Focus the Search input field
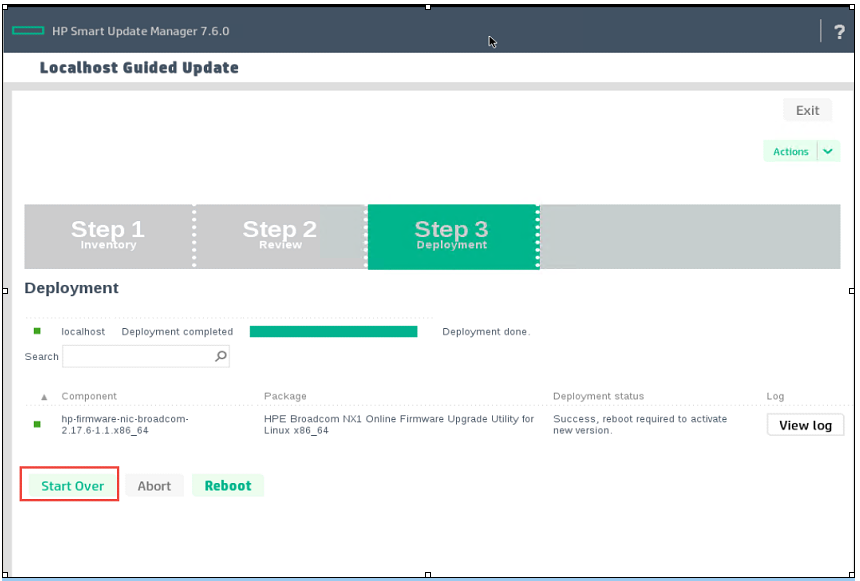 pyautogui.click(x=146, y=356)
